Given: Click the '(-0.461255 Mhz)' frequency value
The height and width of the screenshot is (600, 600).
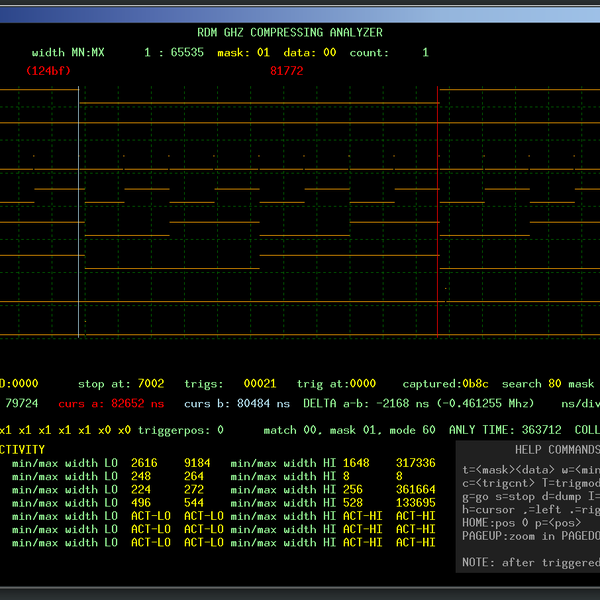Looking at the screenshot, I should 485,403.
